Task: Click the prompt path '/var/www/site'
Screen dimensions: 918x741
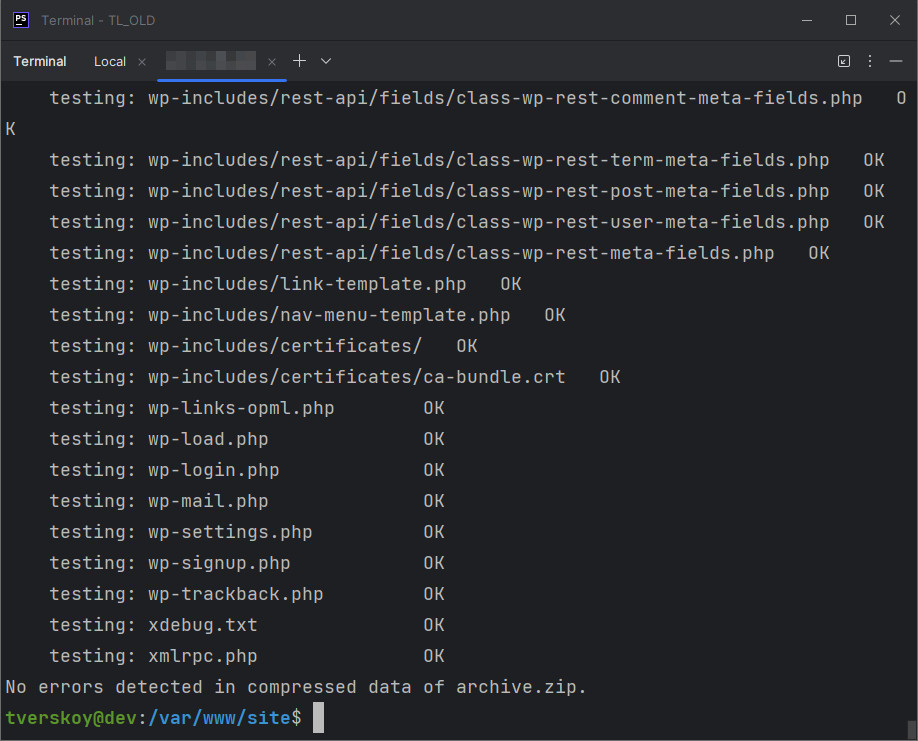Action: click(x=220, y=718)
